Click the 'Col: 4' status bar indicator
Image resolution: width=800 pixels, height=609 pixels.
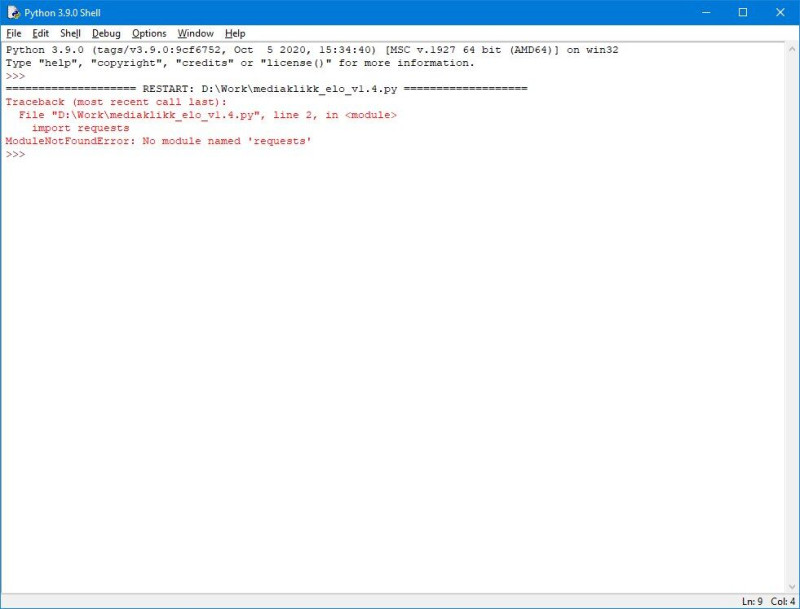coord(783,602)
